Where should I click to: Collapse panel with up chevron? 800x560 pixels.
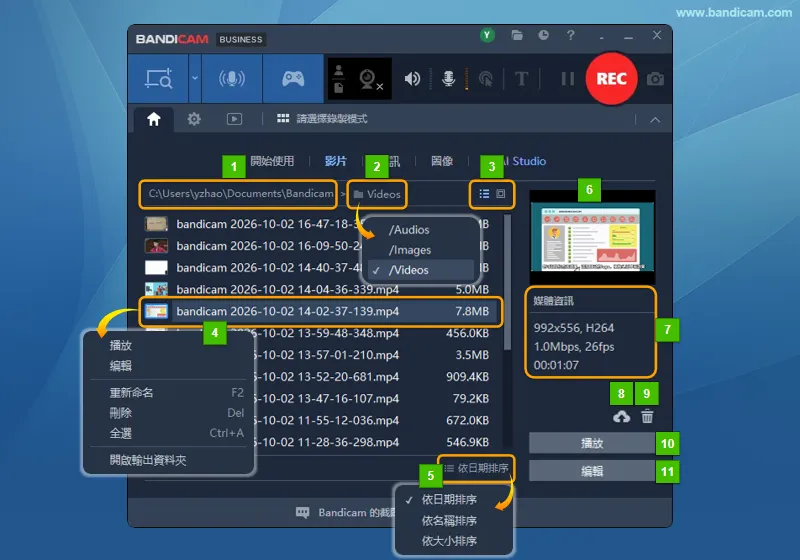coord(655,120)
